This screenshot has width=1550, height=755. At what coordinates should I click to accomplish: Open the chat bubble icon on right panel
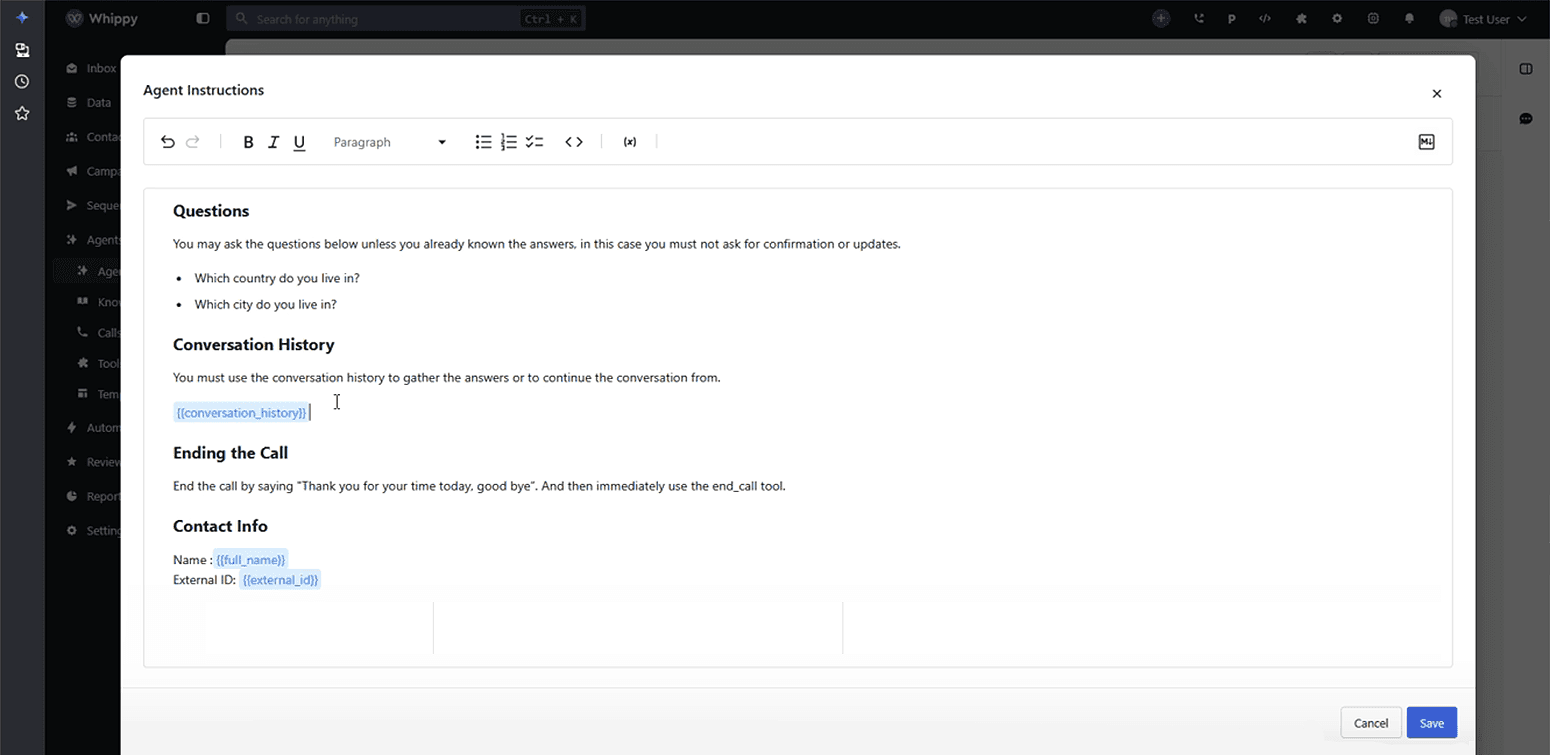click(1526, 119)
